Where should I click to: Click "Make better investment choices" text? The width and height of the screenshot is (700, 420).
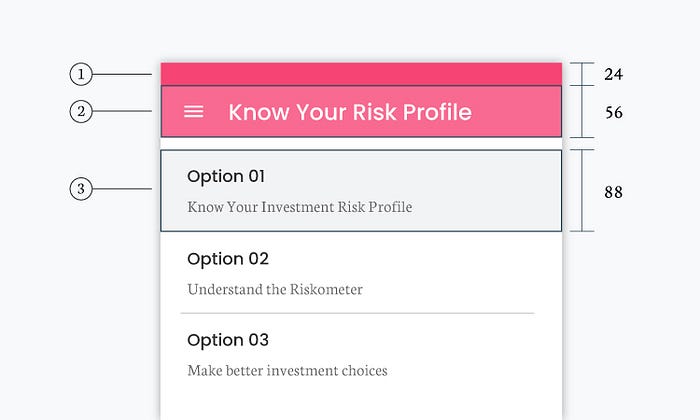(x=287, y=370)
